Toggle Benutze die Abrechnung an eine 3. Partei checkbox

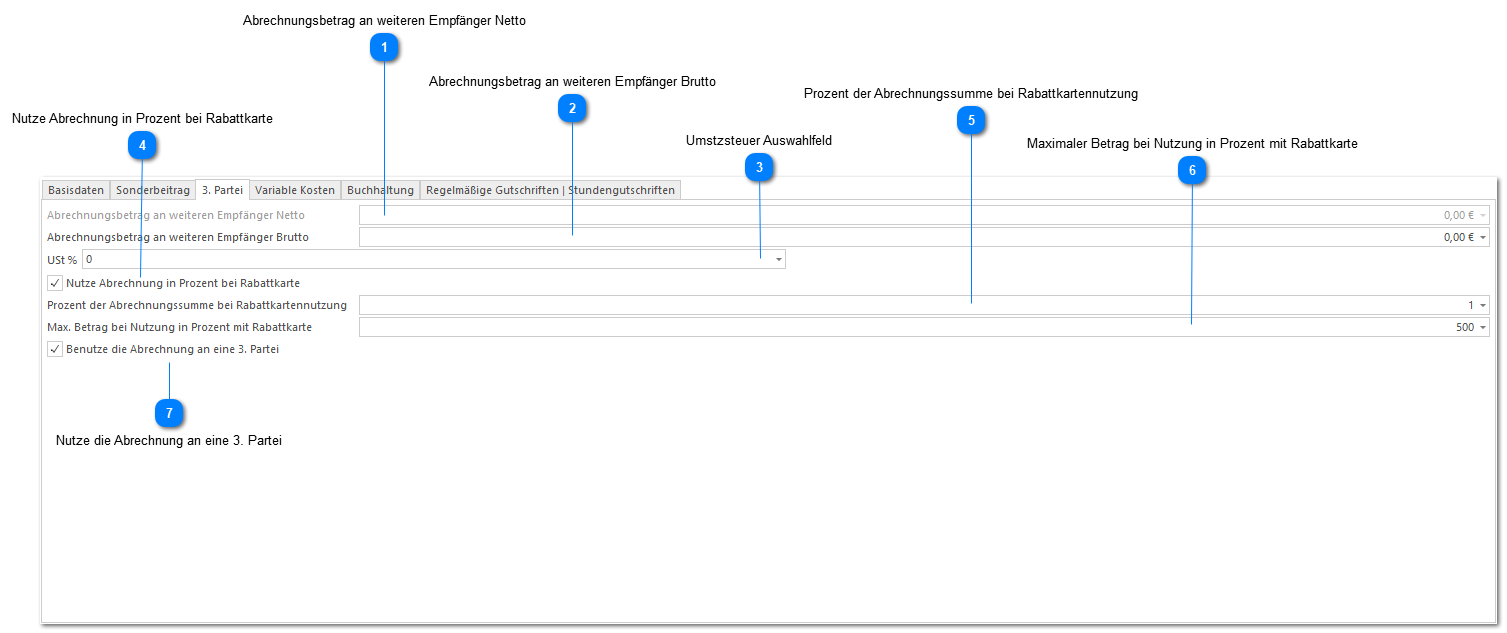point(55,349)
